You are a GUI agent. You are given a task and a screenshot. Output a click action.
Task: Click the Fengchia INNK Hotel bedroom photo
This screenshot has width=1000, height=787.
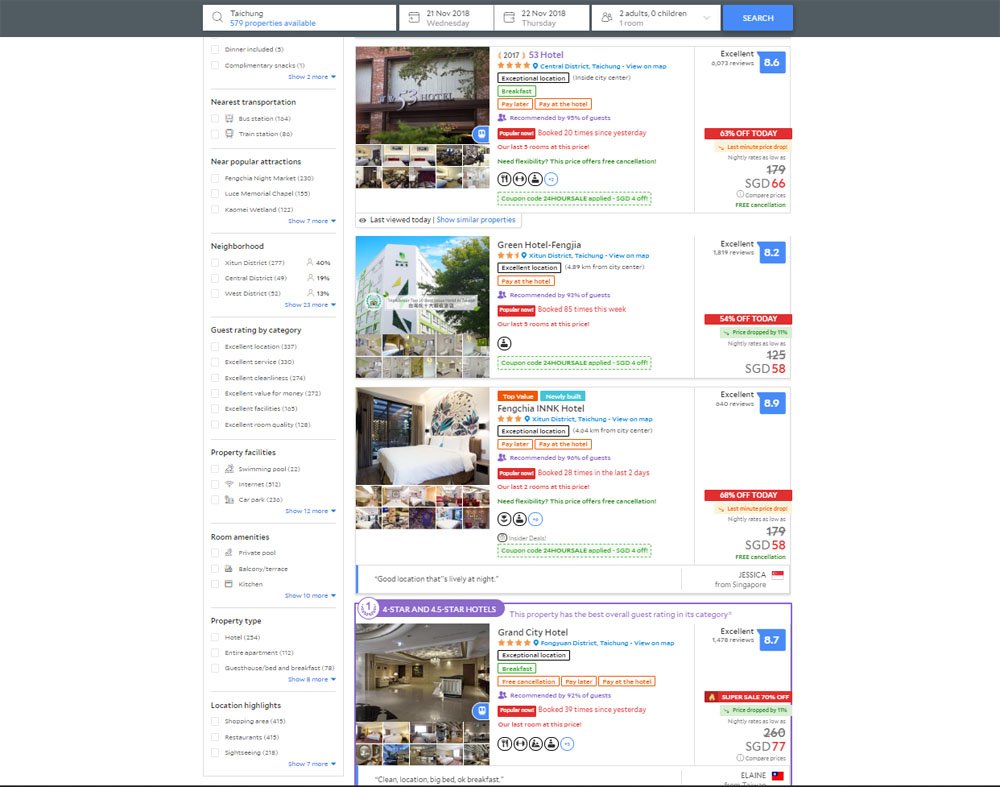point(422,436)
